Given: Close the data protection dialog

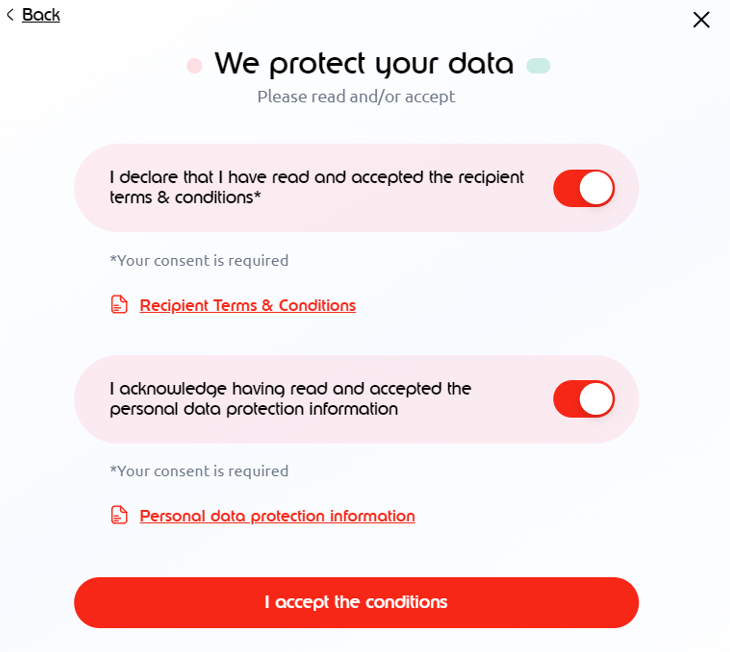Looking at the screenshot, I should [x=701, y=20].
